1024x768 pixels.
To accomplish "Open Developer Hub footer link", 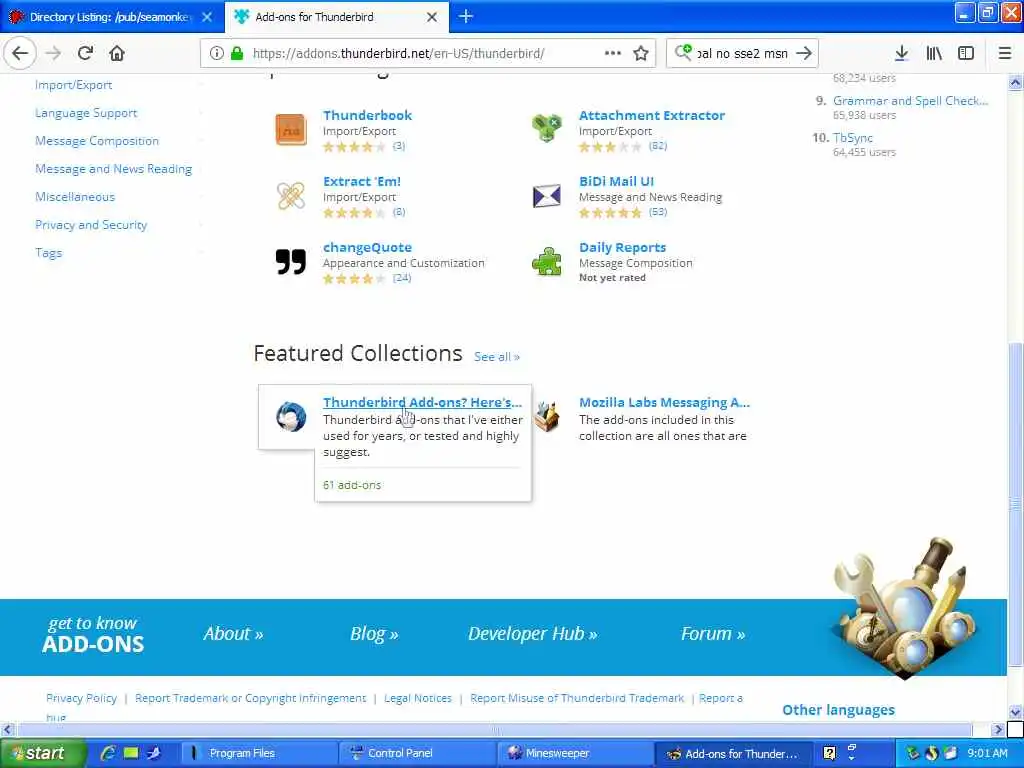I will tap(532, 633).
